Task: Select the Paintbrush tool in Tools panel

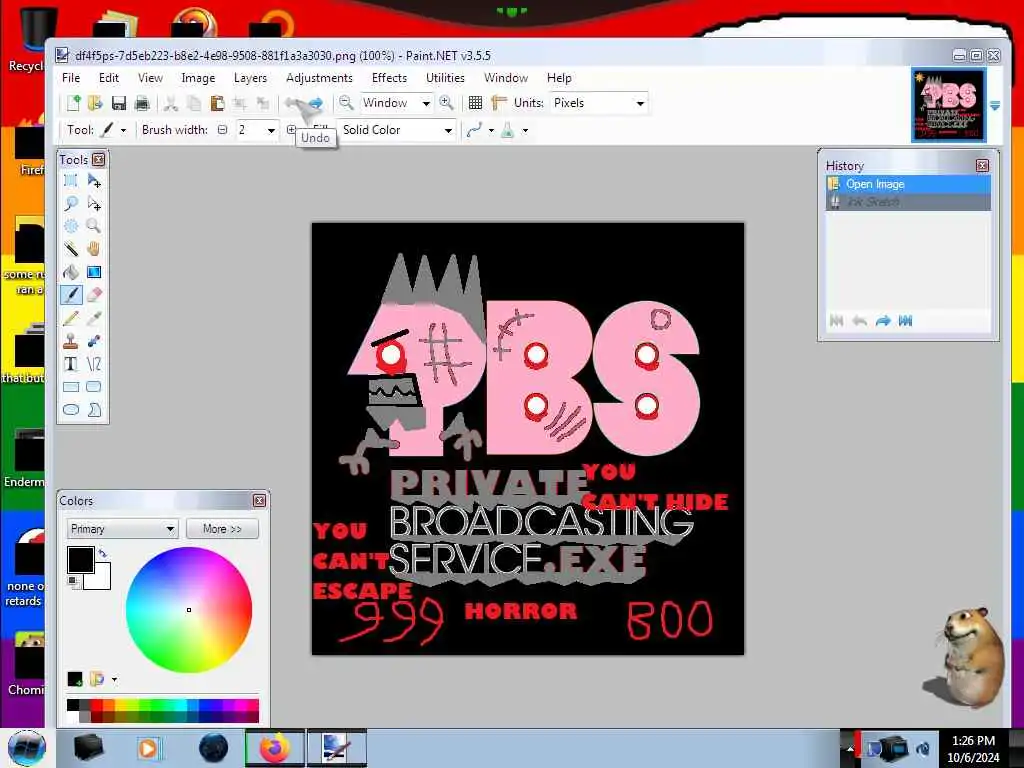Action: tap(71, 295)
